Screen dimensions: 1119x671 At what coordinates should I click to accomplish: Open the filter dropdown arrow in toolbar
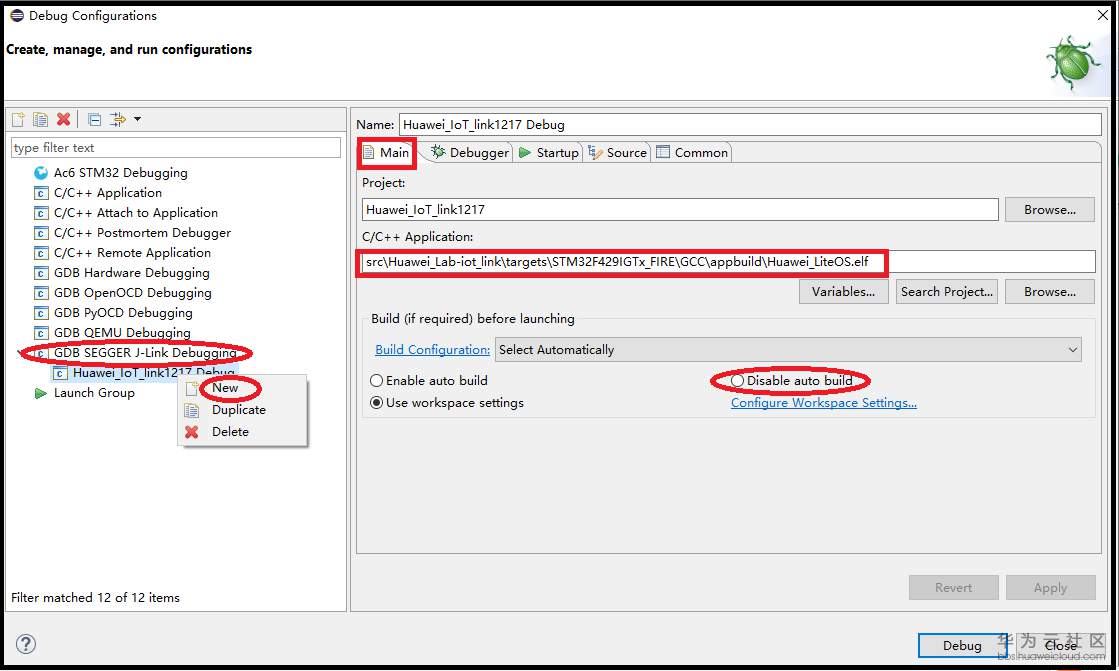pos(137,119)
